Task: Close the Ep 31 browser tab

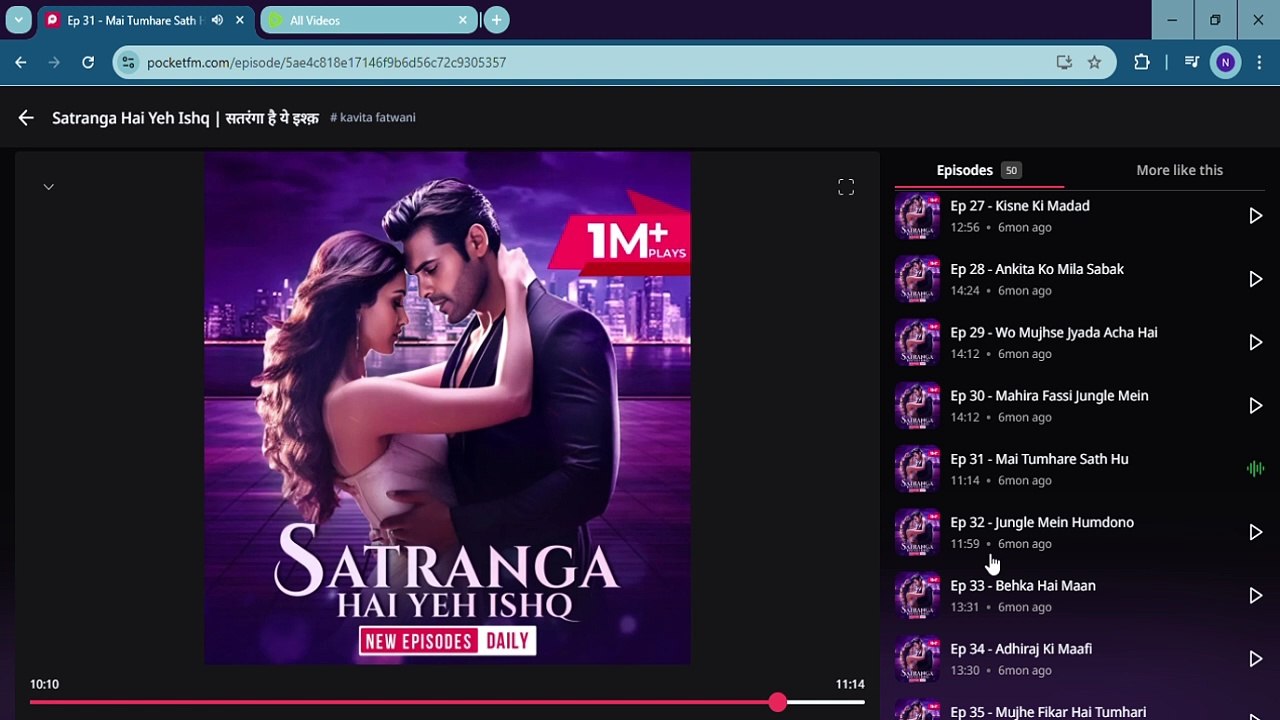Action: pos(239,20)
